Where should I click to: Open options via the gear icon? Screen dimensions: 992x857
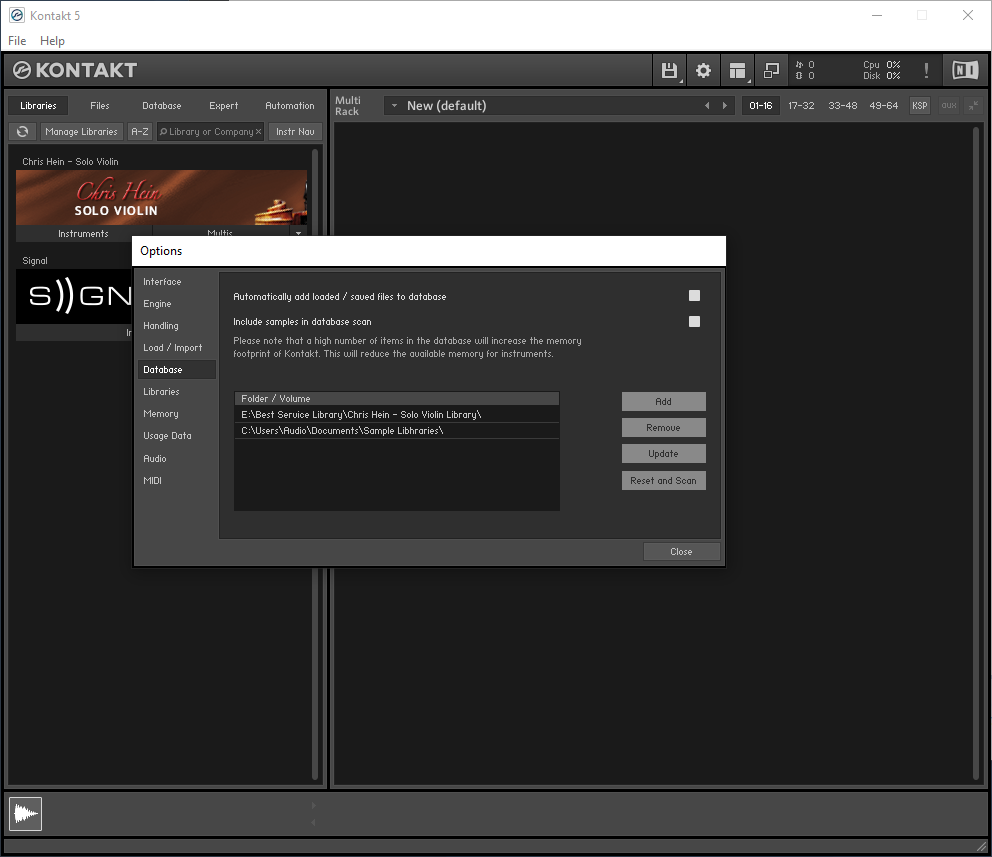703,70
